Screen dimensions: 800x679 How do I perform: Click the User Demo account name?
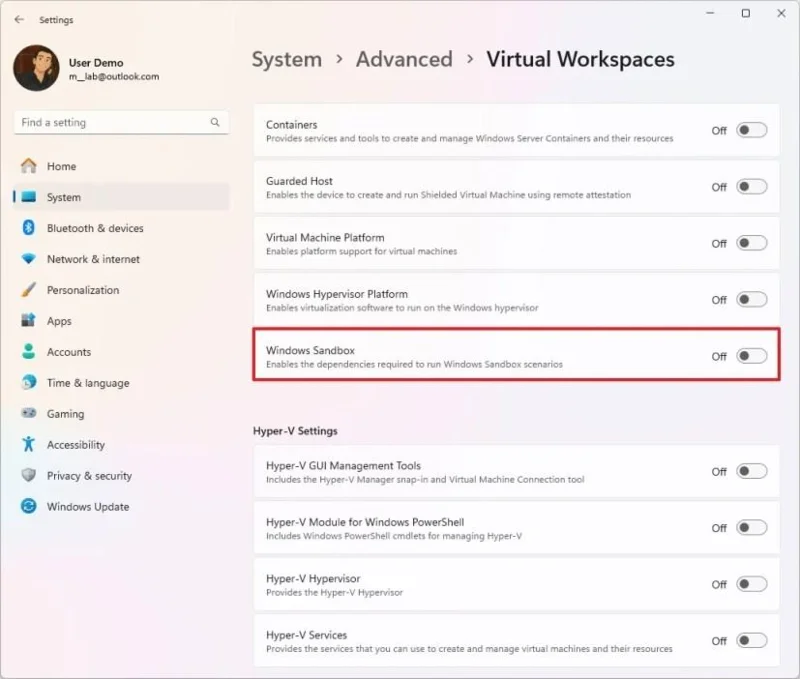(96, 63)
